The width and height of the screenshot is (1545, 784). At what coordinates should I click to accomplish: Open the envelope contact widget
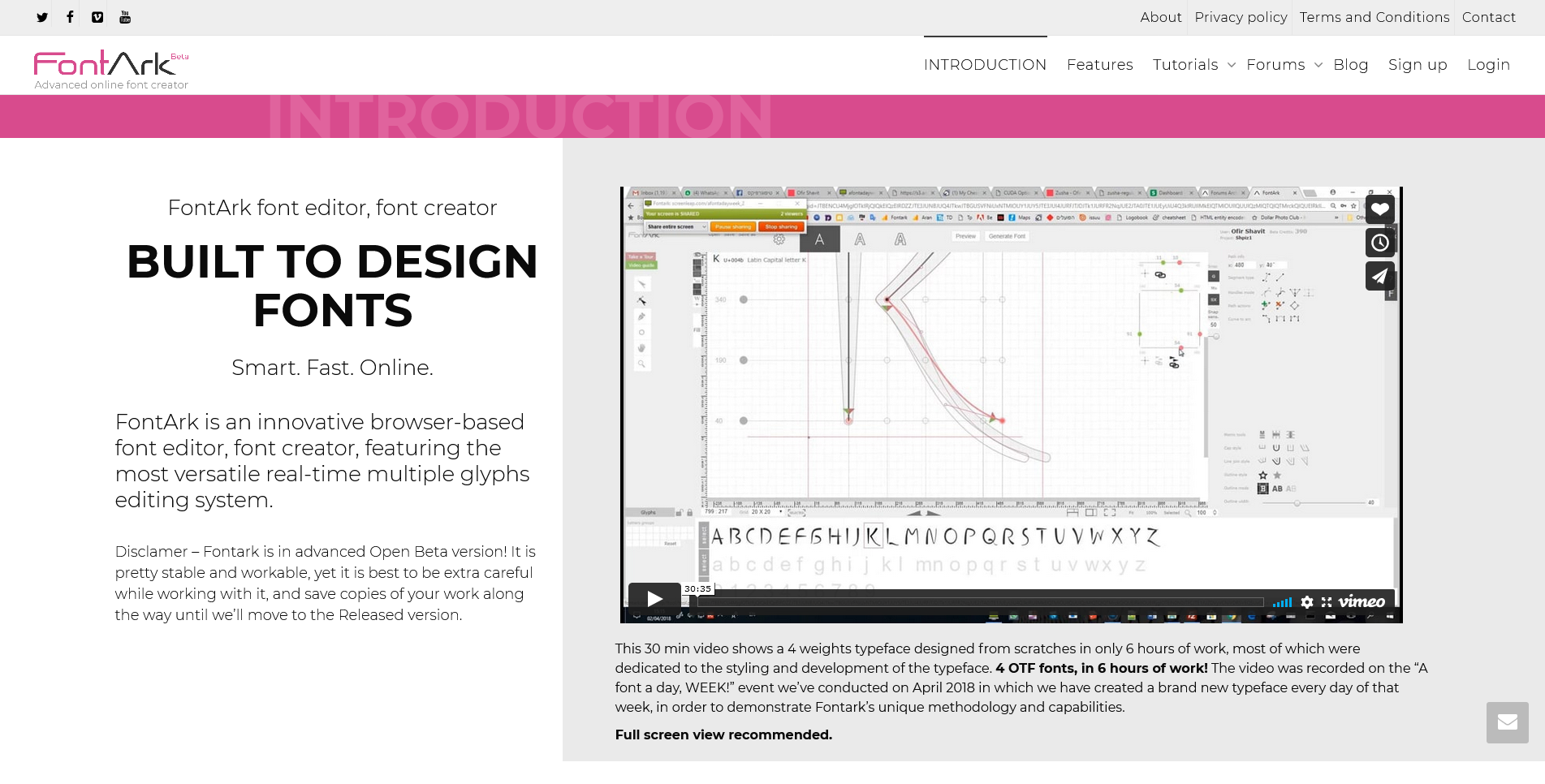click(1508, 722)
